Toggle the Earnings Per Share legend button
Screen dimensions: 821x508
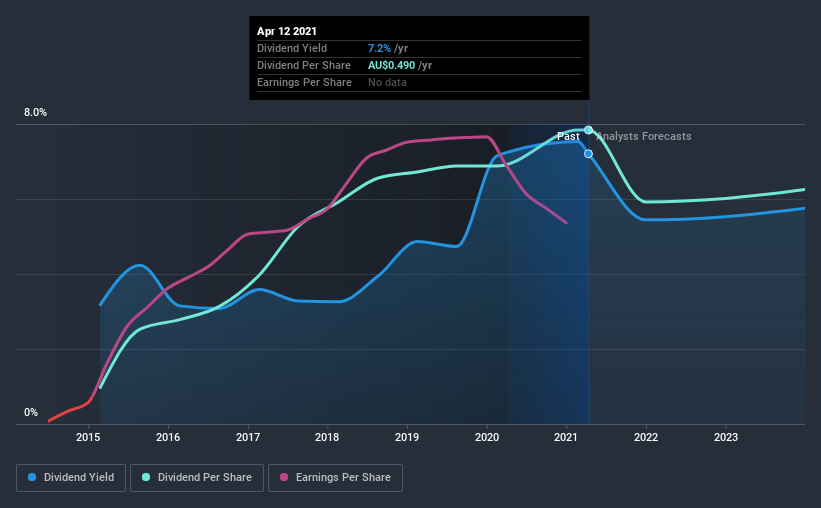point(335,478)
